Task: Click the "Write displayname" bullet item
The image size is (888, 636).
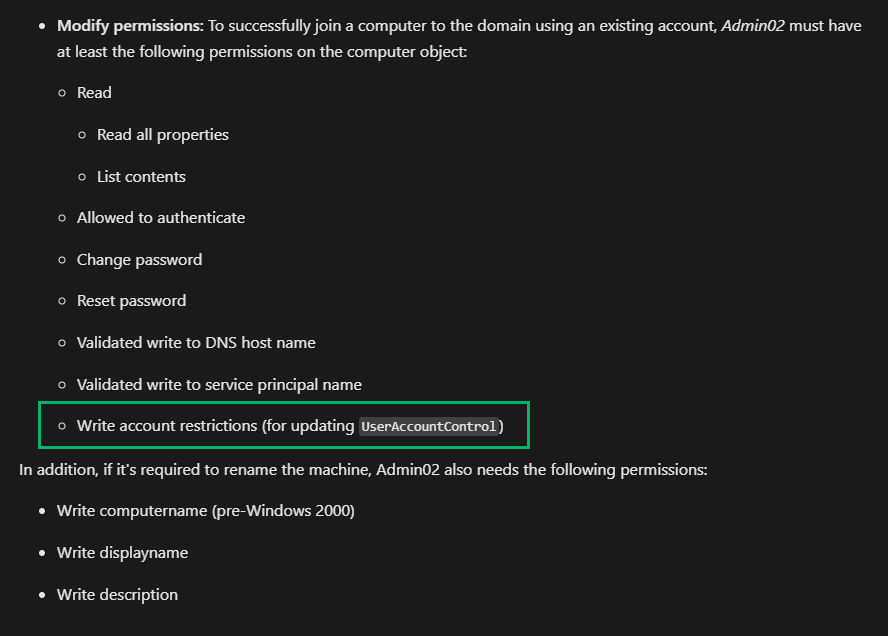Action: pos(122,553)
